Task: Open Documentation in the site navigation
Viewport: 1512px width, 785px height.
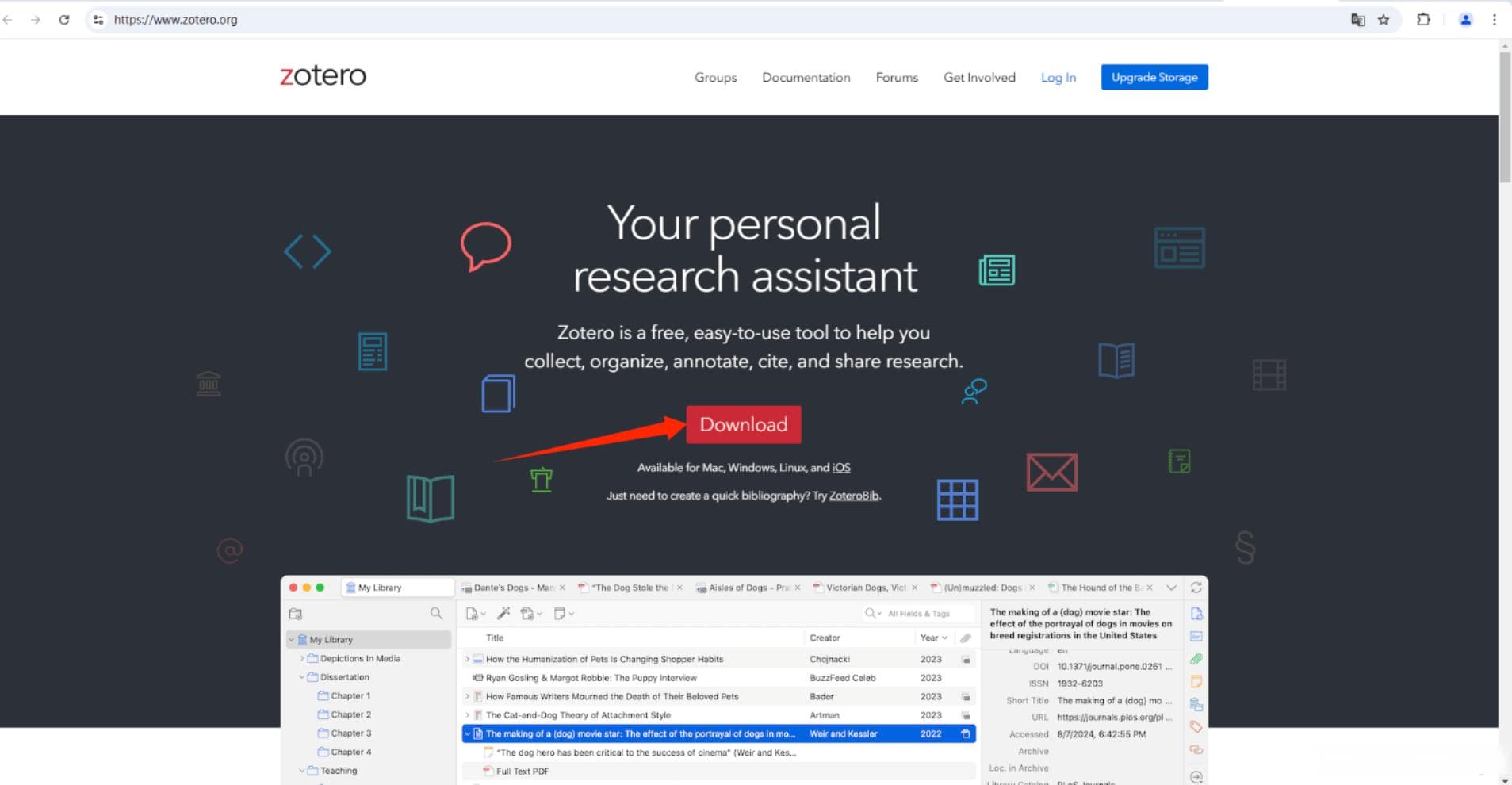Action: 806,77
